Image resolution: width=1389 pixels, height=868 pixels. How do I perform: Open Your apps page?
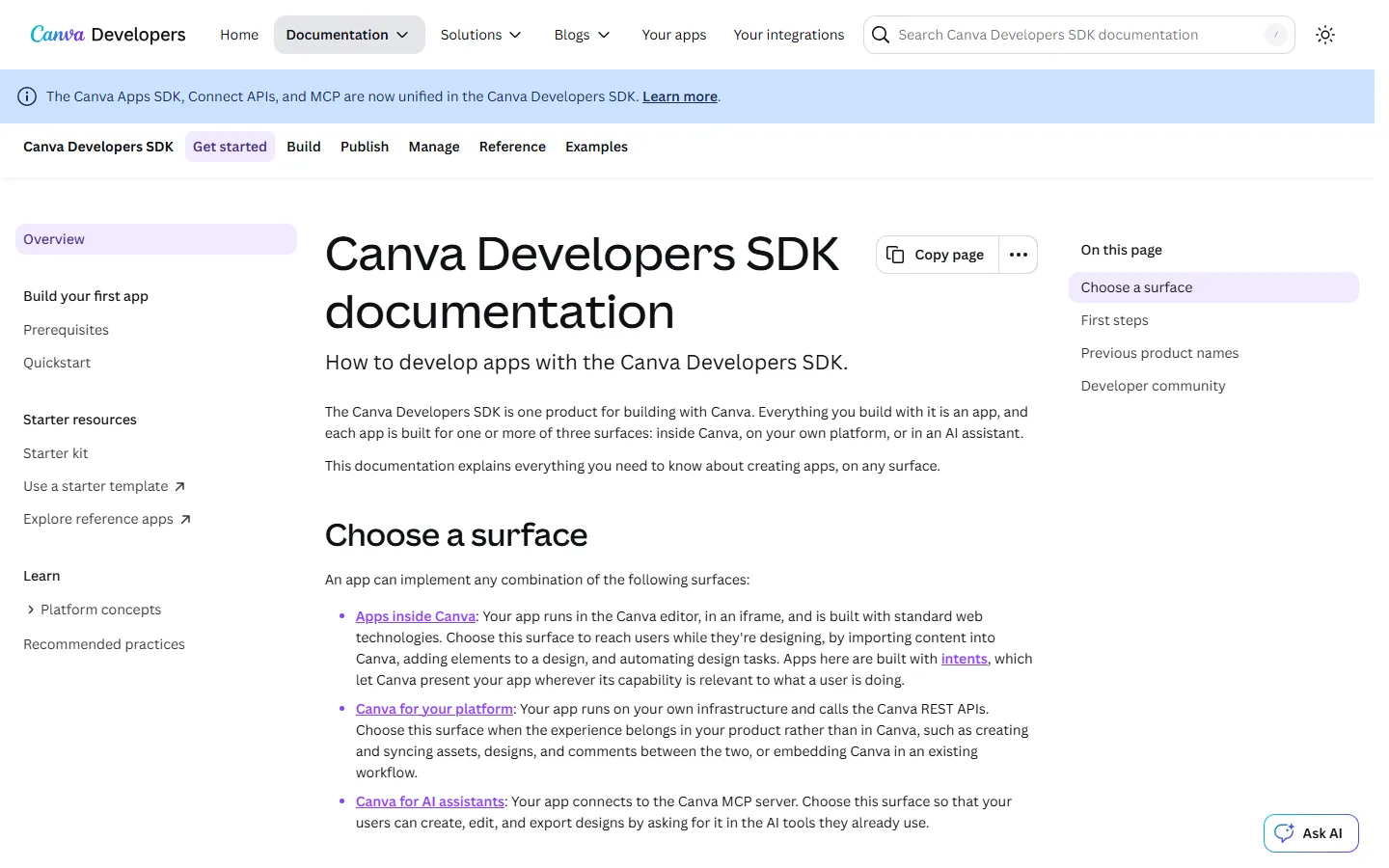click(674, 35)
